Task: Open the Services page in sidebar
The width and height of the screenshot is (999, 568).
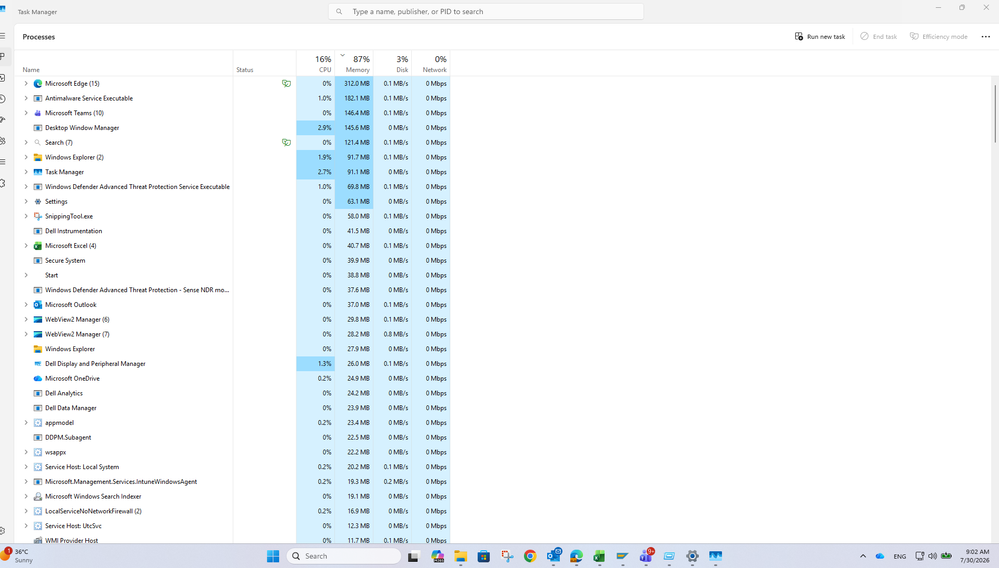Action: coord(3,183)
